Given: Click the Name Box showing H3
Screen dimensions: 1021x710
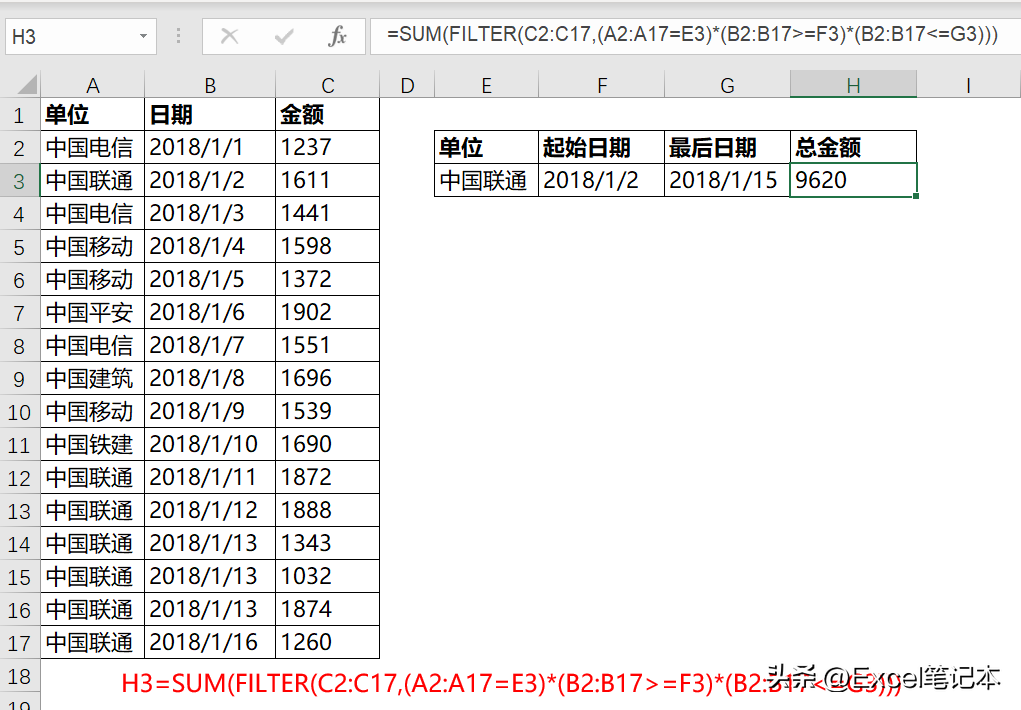Looking at the screenshot, I should point(81,36).
